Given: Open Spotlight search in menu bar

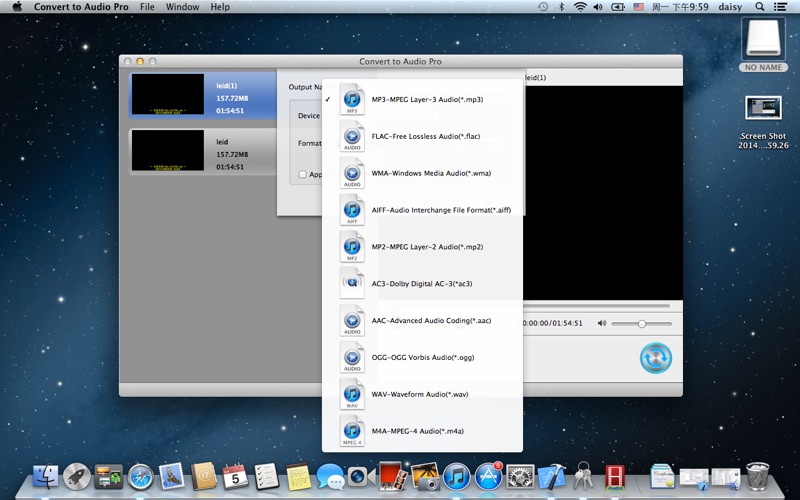Looking at the screenshot, I should [760, 7].
